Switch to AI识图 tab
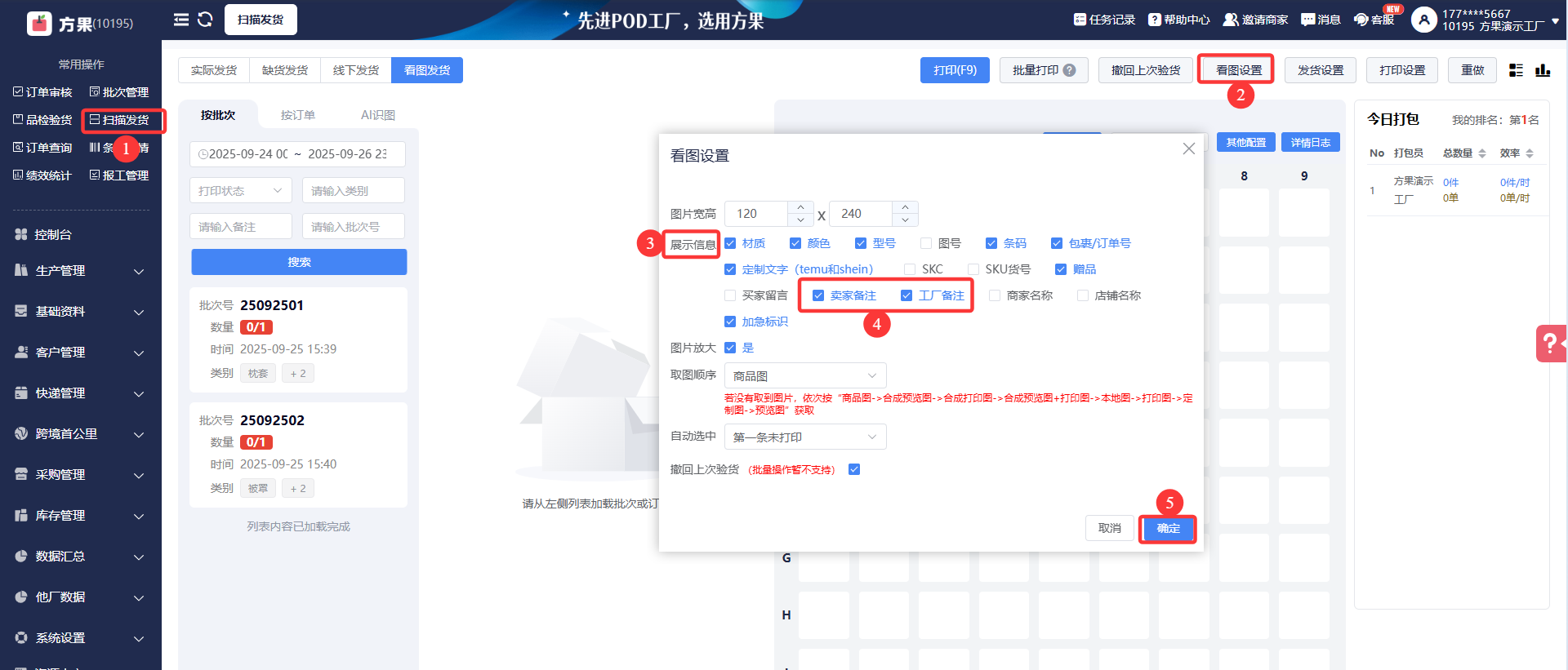The image size is (1568, 670). [x=378, y=115]
